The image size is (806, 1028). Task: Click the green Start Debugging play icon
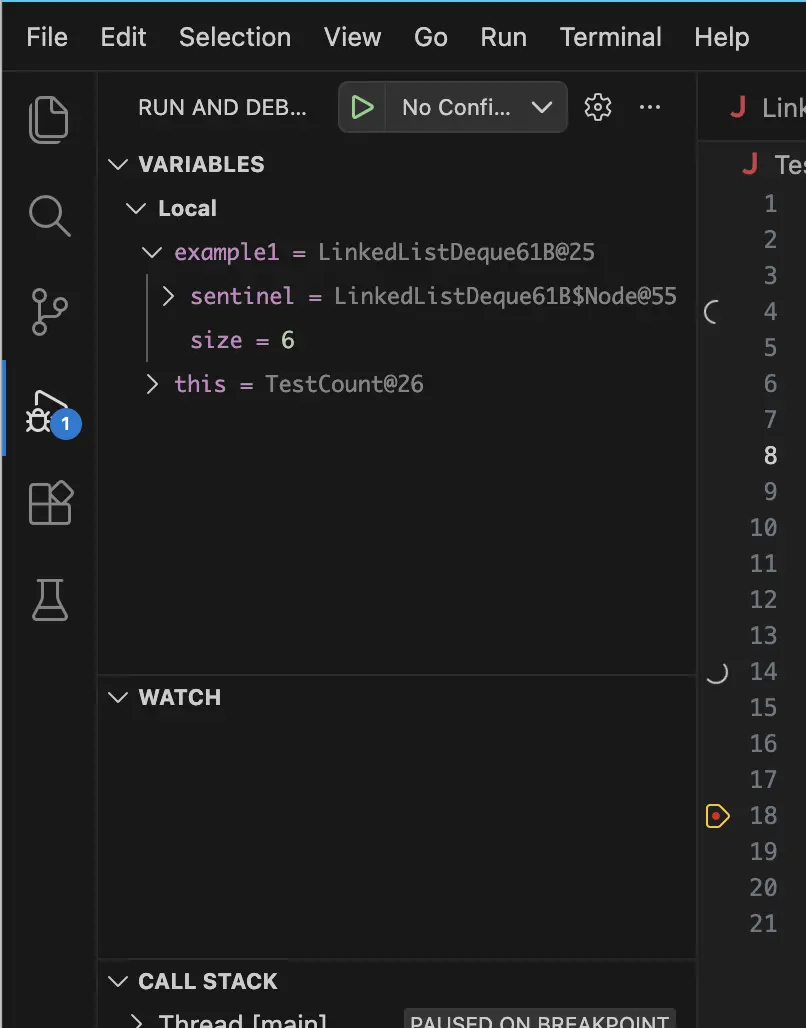pos(363,107)
